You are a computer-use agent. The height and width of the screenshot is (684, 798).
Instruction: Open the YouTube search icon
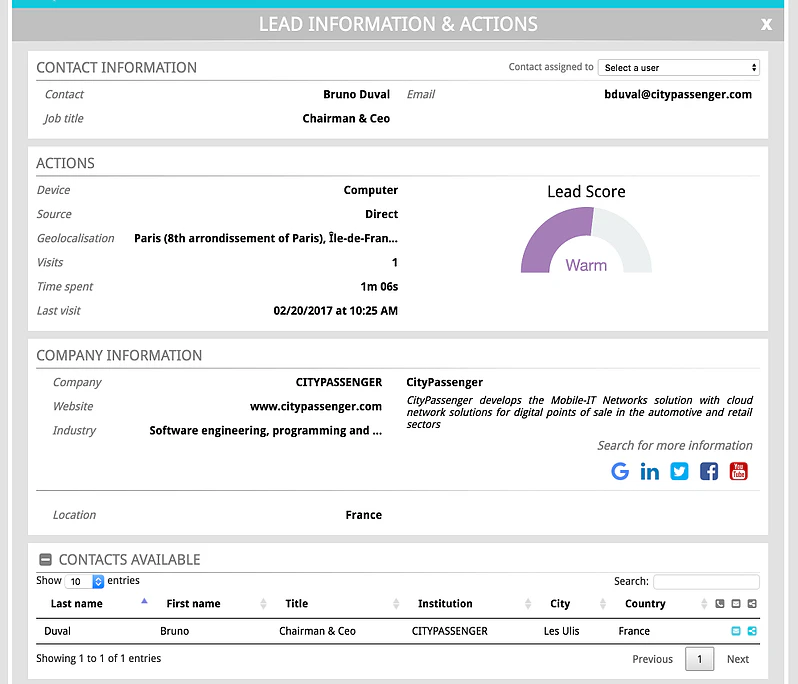[738, 471]
